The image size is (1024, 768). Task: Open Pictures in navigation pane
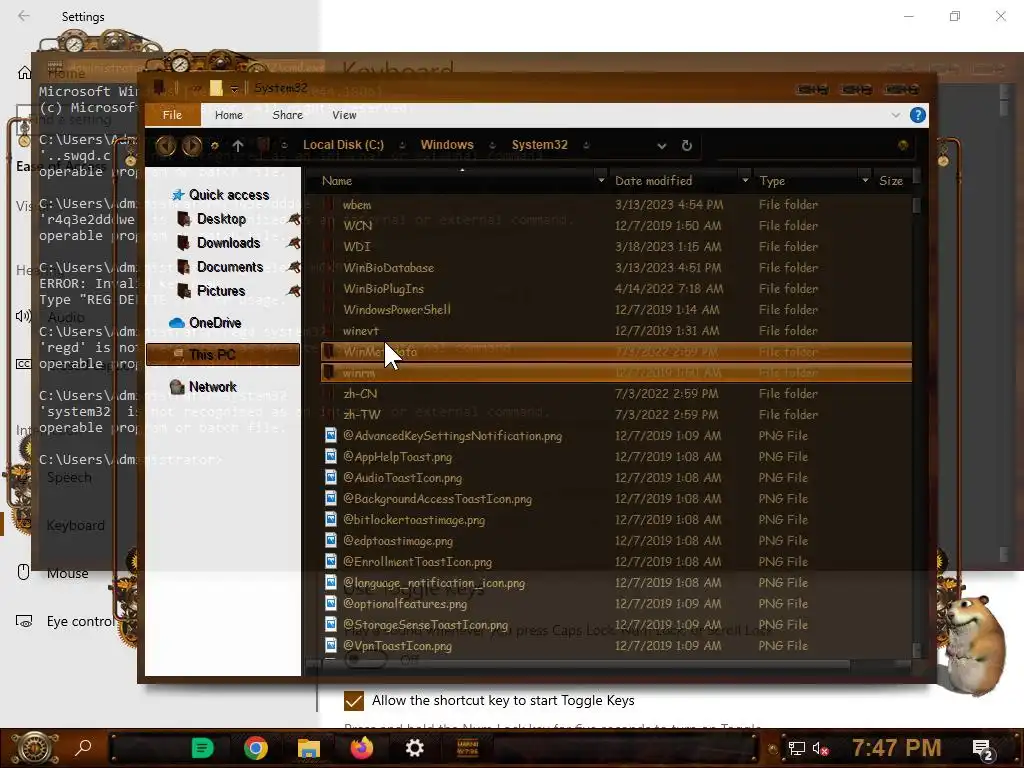pyautogui.click(x=221, y=291)
